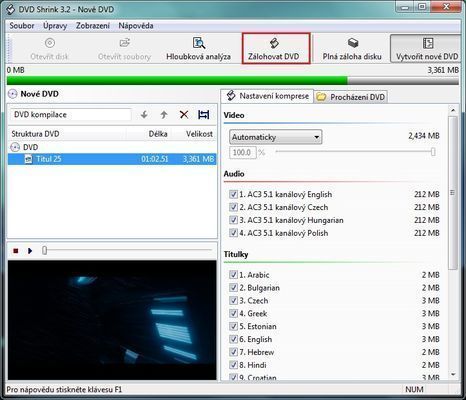Open the Úpravy menu
466x400 pixels.
(55, 26)
